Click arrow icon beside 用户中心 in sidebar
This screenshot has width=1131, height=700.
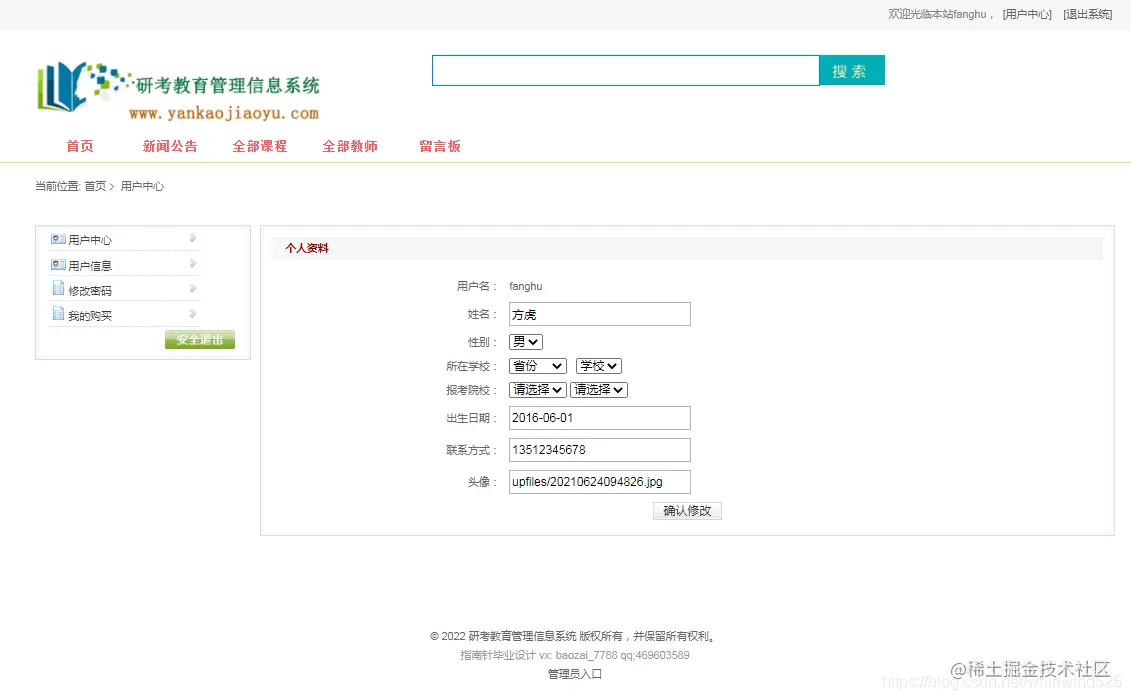193,238
